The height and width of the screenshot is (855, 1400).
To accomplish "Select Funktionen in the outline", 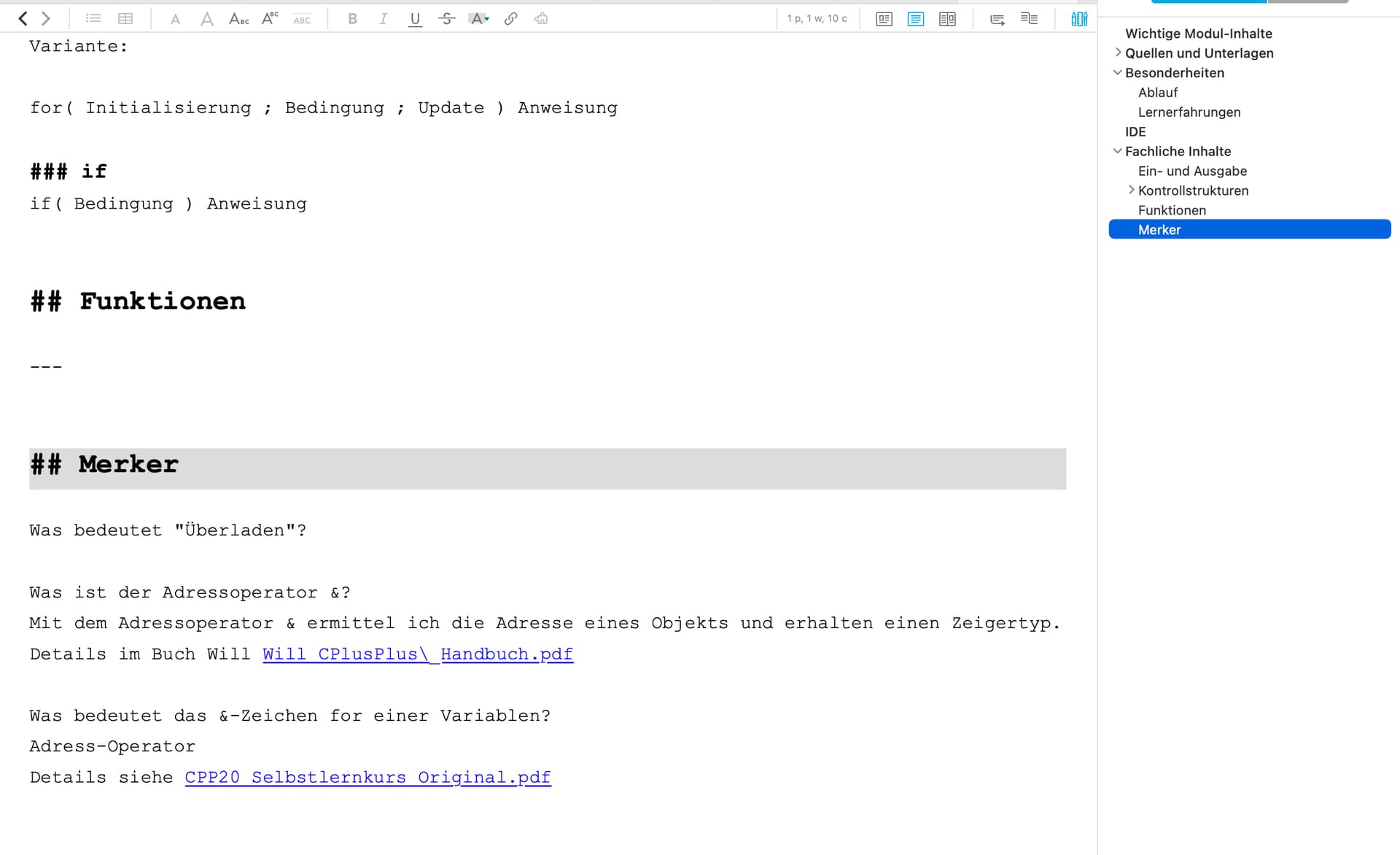I will pyautogui.click(x=1172, y=210).
